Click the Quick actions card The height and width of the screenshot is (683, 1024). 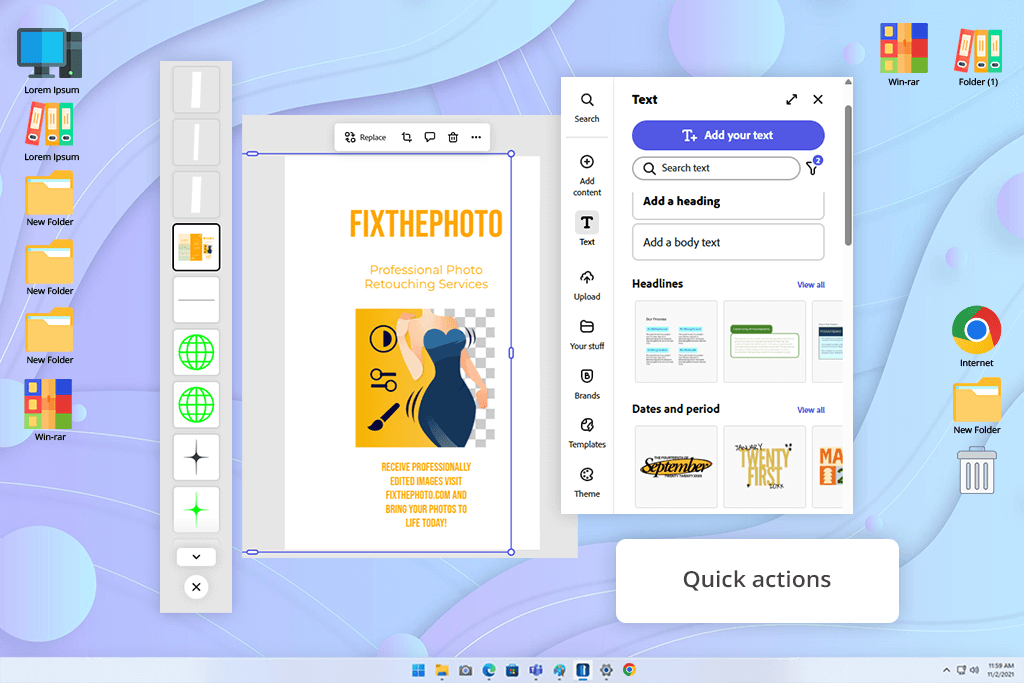pyautogui.click(x=757, y=580)
